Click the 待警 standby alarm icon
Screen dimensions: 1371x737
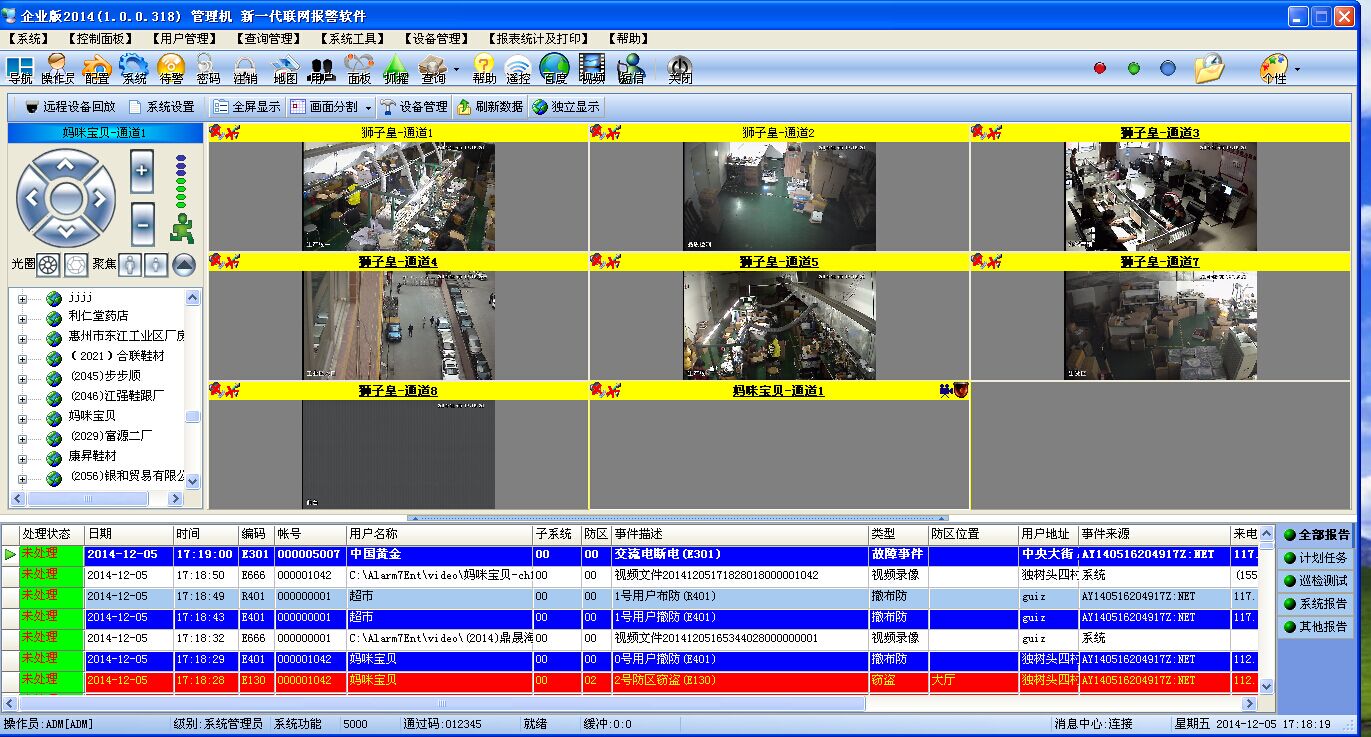(171, 69)
